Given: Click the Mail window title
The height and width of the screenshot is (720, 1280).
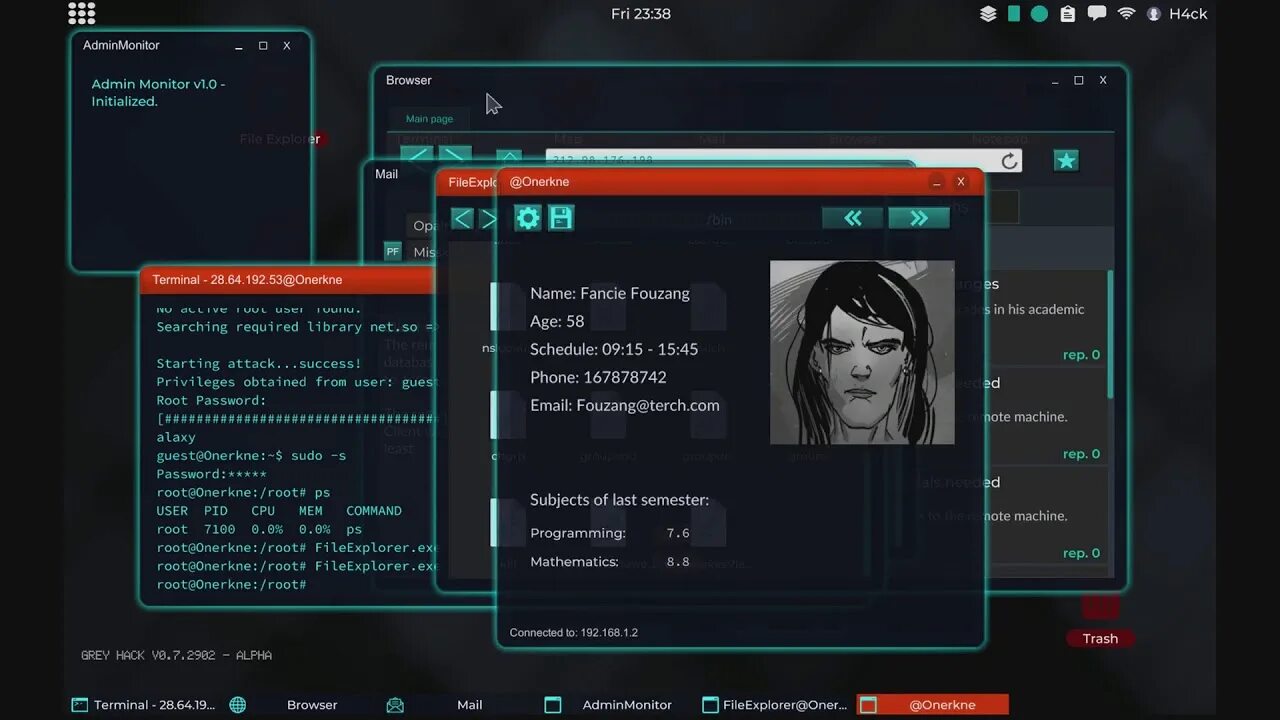Looking at the screenshot, I should 386,174.
